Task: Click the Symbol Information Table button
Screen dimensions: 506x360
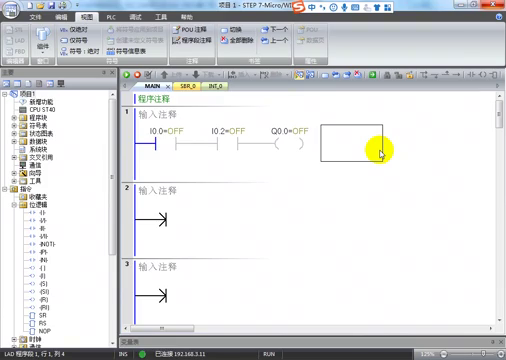Action: click(127, 51)
